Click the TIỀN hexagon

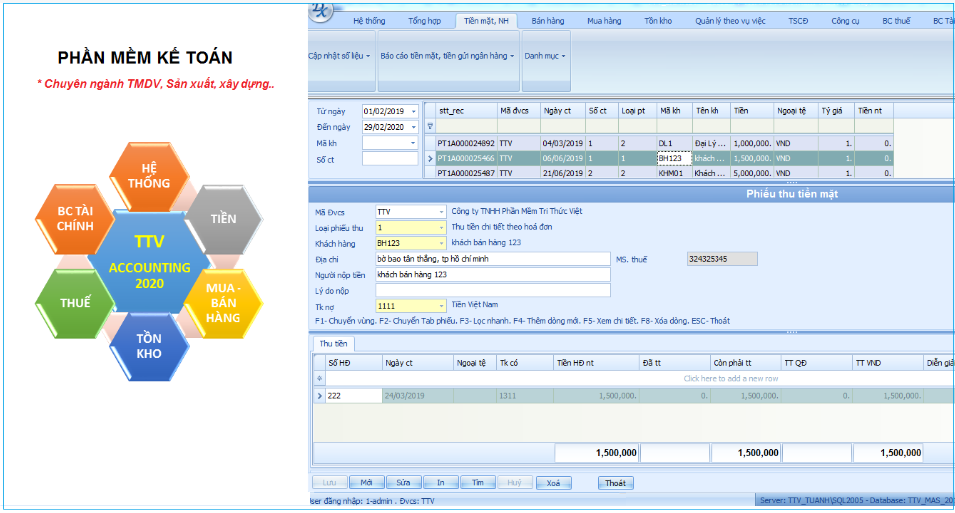coord(224,219)
